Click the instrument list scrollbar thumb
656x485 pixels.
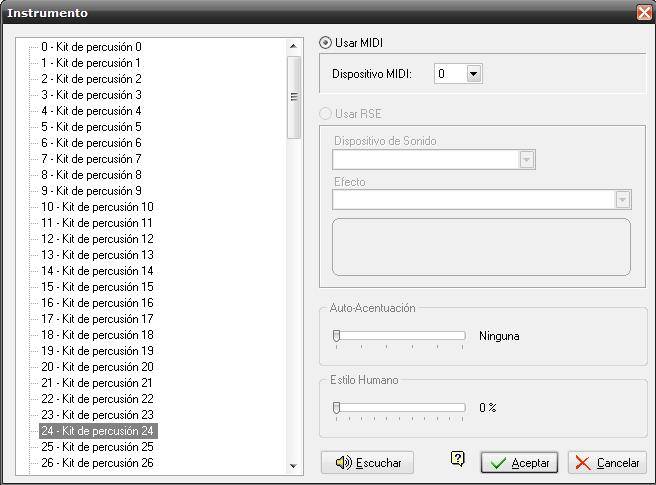[x=294, y=97]
